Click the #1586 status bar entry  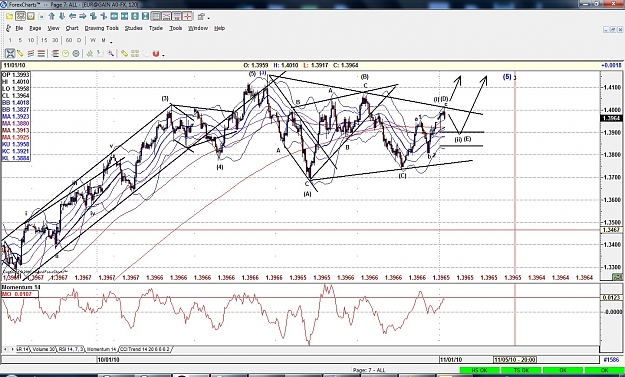point(611,360)
